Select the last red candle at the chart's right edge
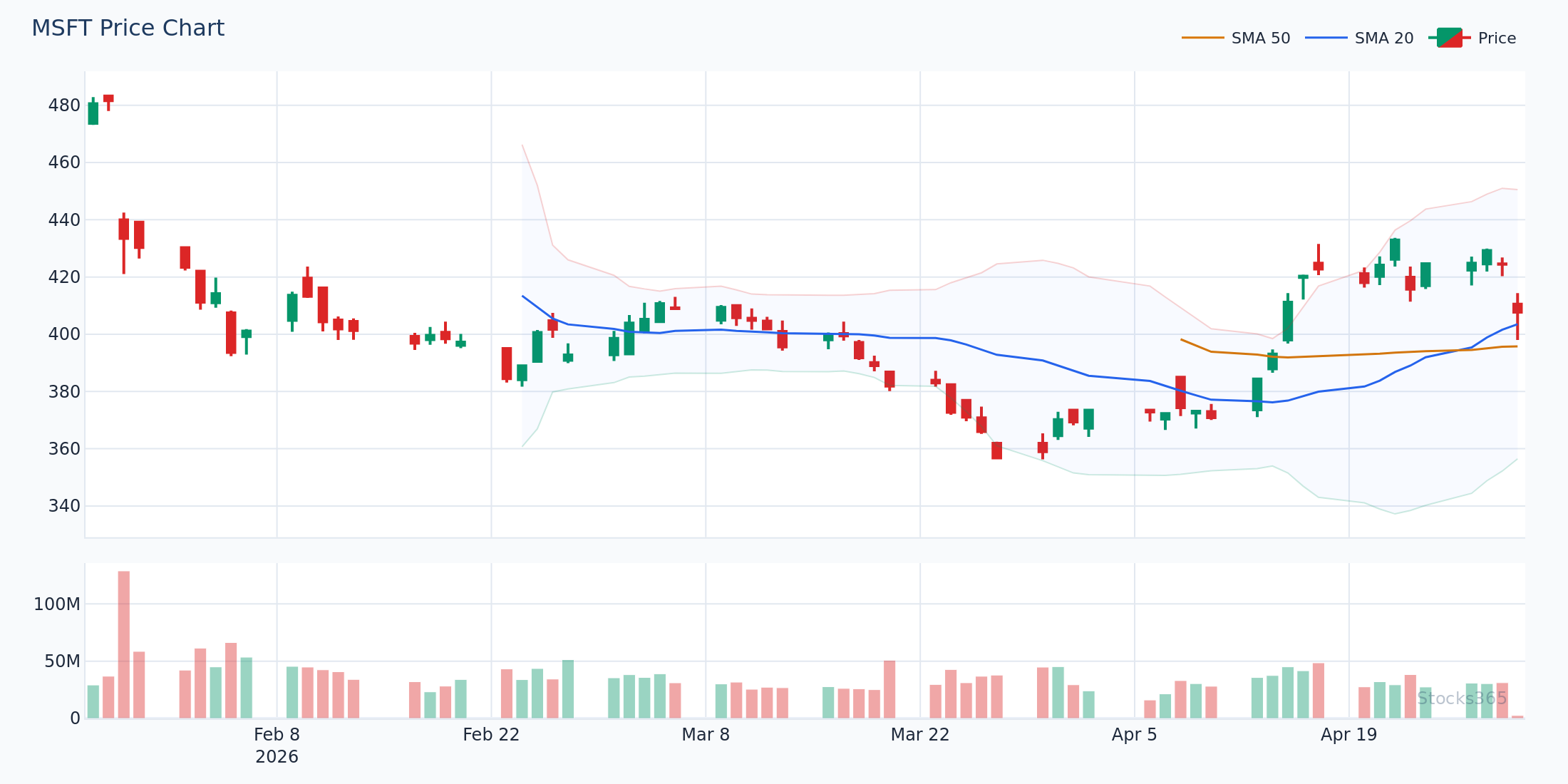This screenshot has height=784, width=1568. pyautogui.click(x=1518, y=308)
